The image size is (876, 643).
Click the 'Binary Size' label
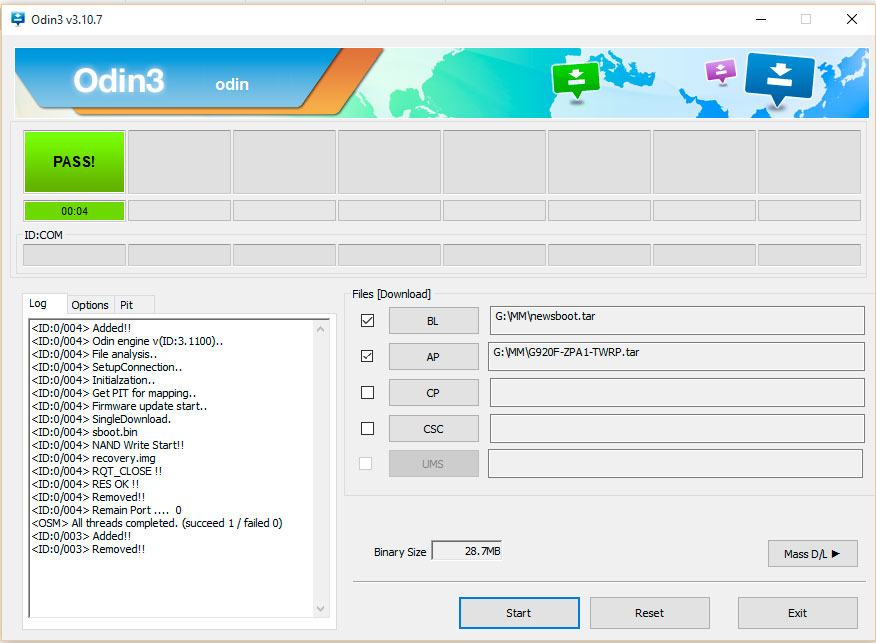[400, 552]
